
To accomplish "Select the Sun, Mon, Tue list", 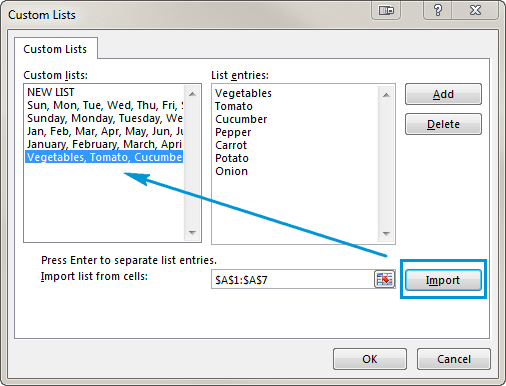I will pos(104,105).
